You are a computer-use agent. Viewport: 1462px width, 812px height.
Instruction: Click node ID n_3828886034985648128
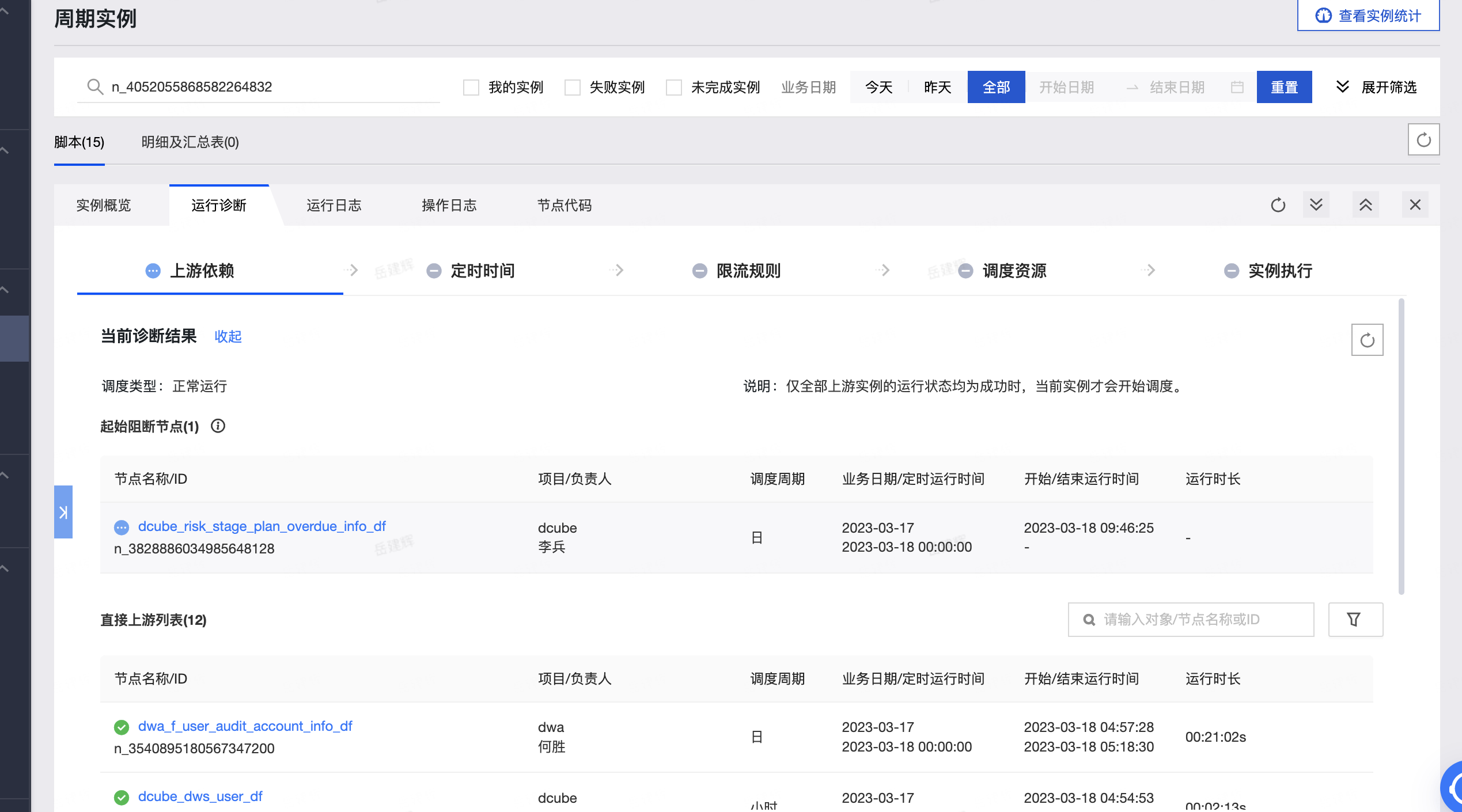[194, 549]
